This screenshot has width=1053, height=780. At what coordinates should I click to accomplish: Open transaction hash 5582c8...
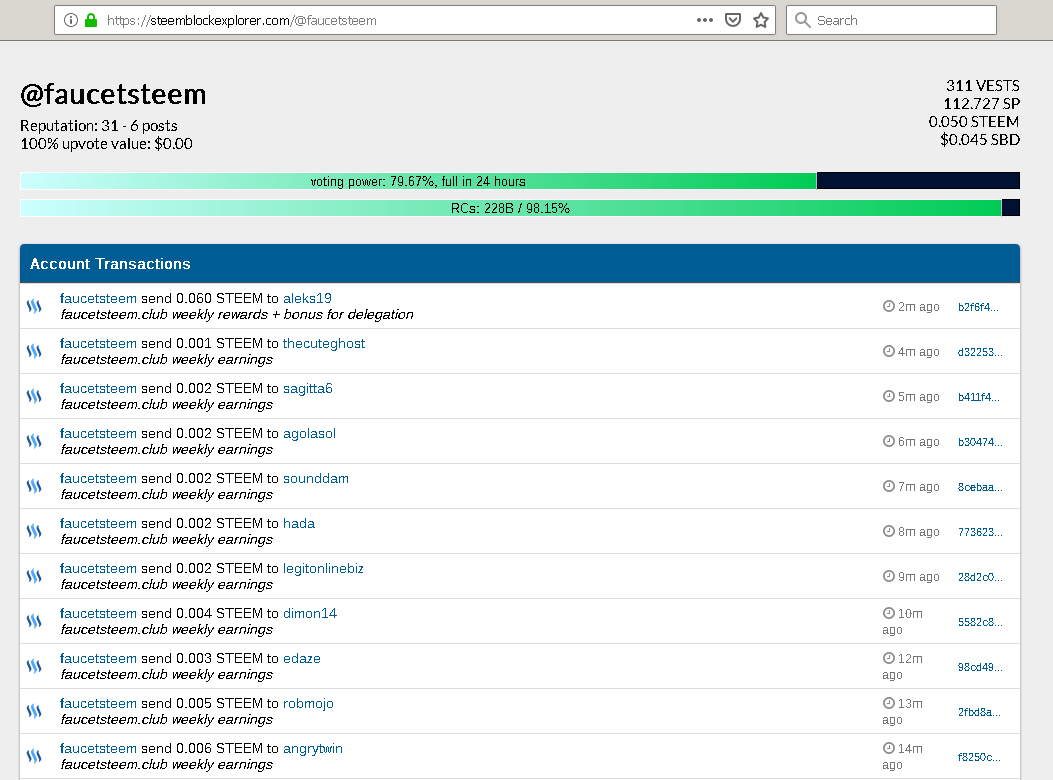click(x=980, y=622)
